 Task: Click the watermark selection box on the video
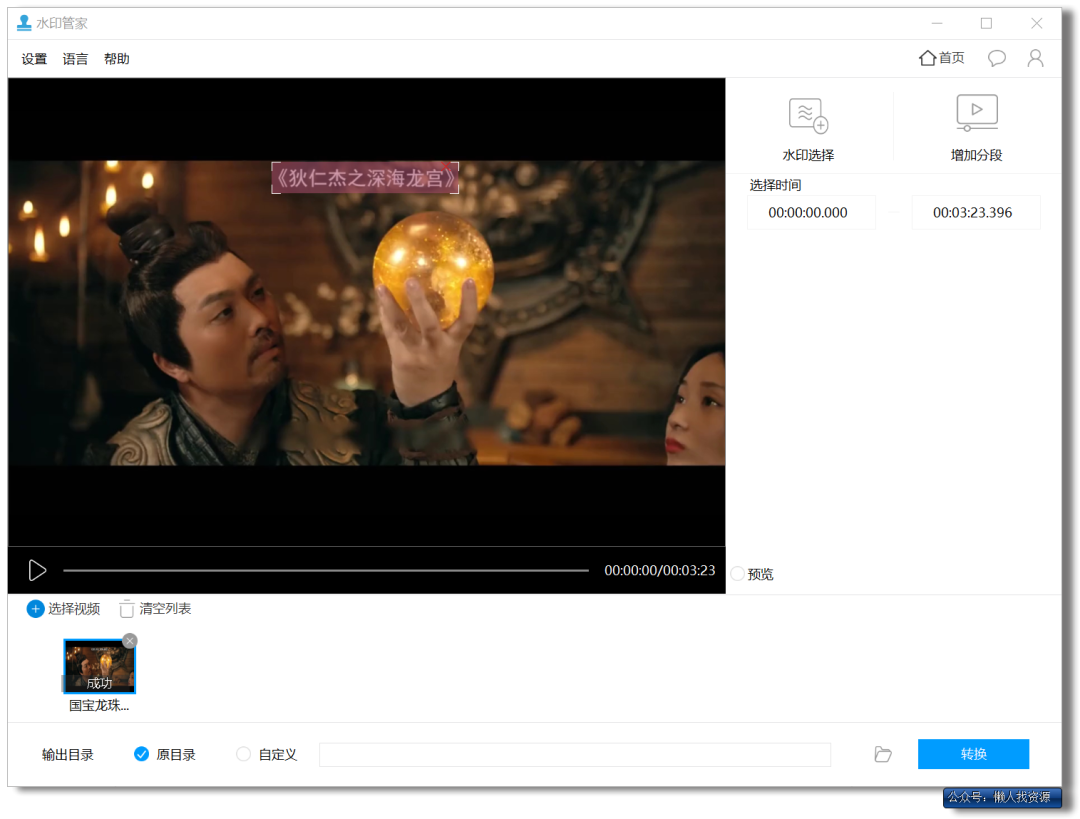pyautogui.click(x=365, y=178)
